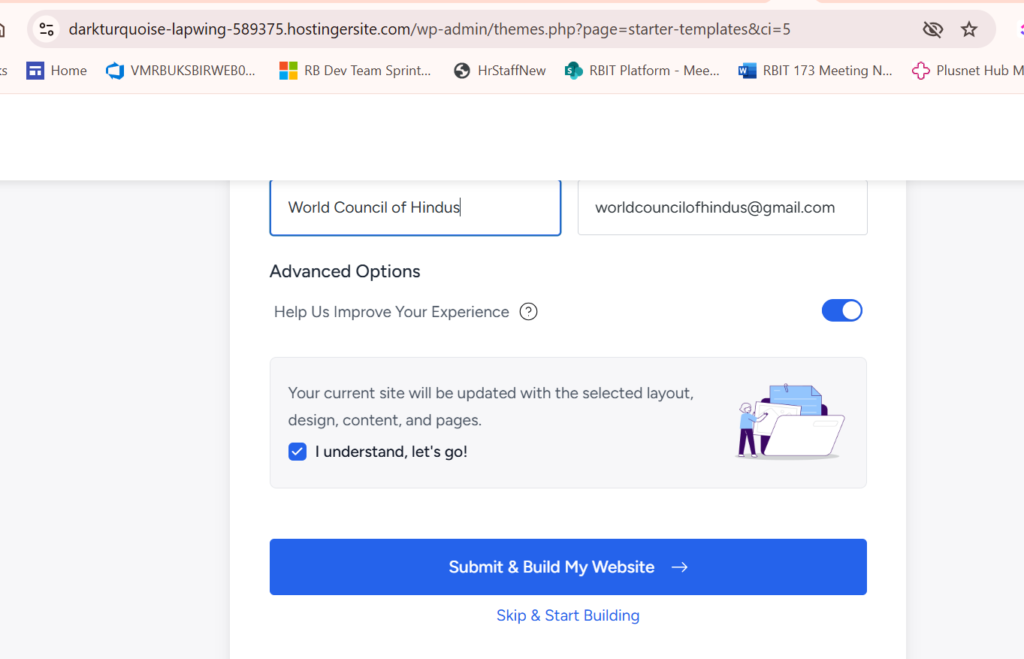Image resolution: width=1024 pixels, height=659 pixels.
Task: Click the World Council of Hindus name field
Action: (415, 207)
